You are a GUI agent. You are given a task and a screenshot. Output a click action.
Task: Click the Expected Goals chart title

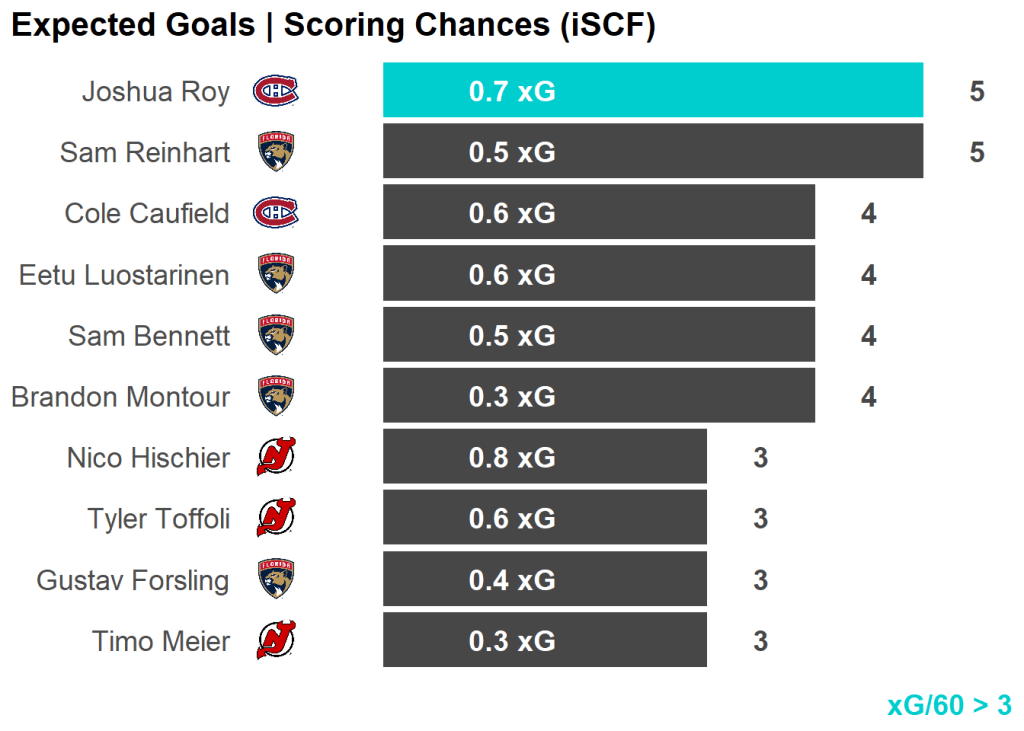pyautogui.click(x=333, y=26)
